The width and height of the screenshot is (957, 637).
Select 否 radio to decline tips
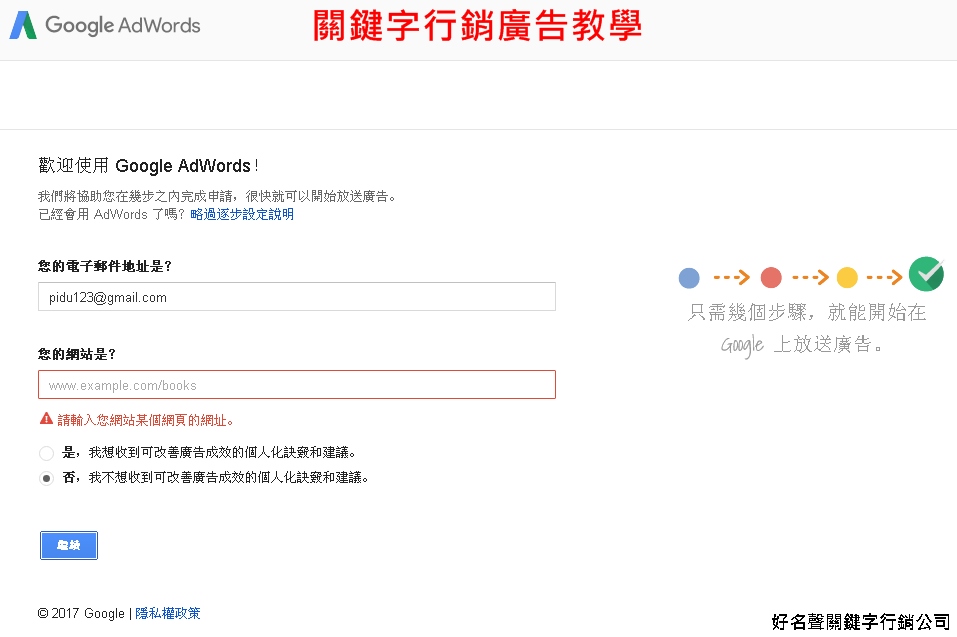tap(46, 478)
